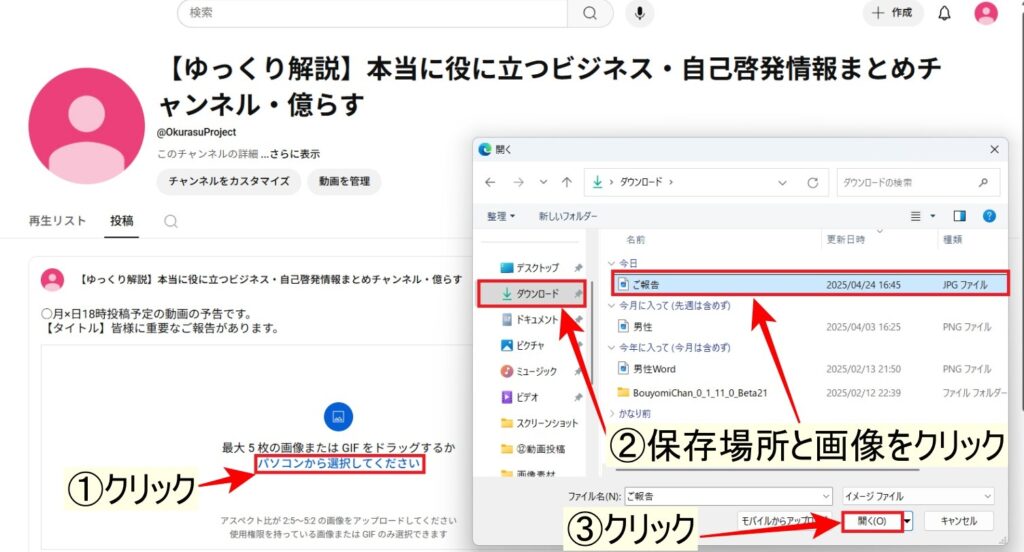Image resolution: width=1024 pixels, height=552 pixels.
Task: Collapse 今月に入って (先週は含めず) group
Action: click(612, 305)
